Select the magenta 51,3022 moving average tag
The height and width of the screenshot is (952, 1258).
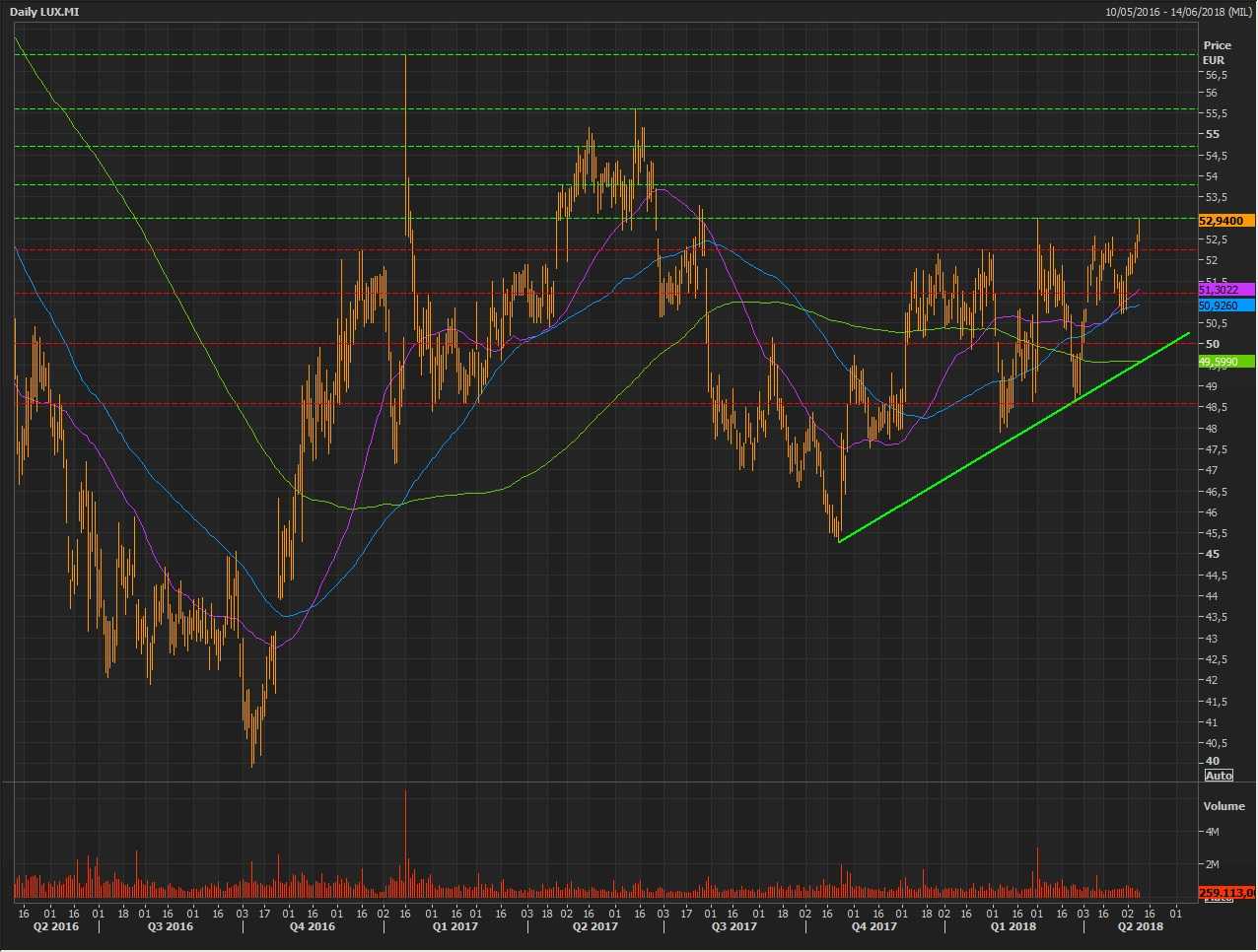(x=1225, y=290)
